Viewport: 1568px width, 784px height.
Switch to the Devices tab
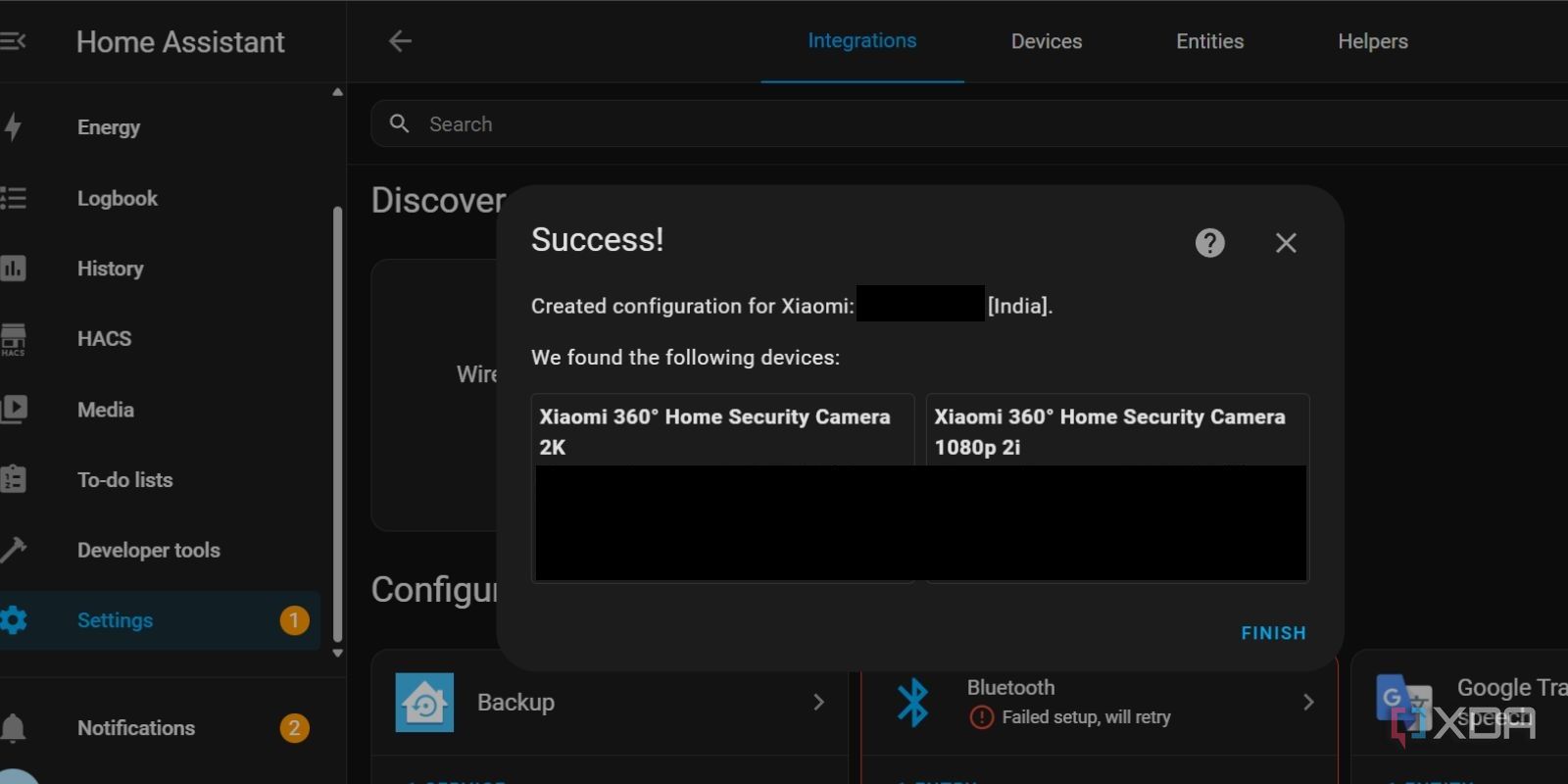1047,41
